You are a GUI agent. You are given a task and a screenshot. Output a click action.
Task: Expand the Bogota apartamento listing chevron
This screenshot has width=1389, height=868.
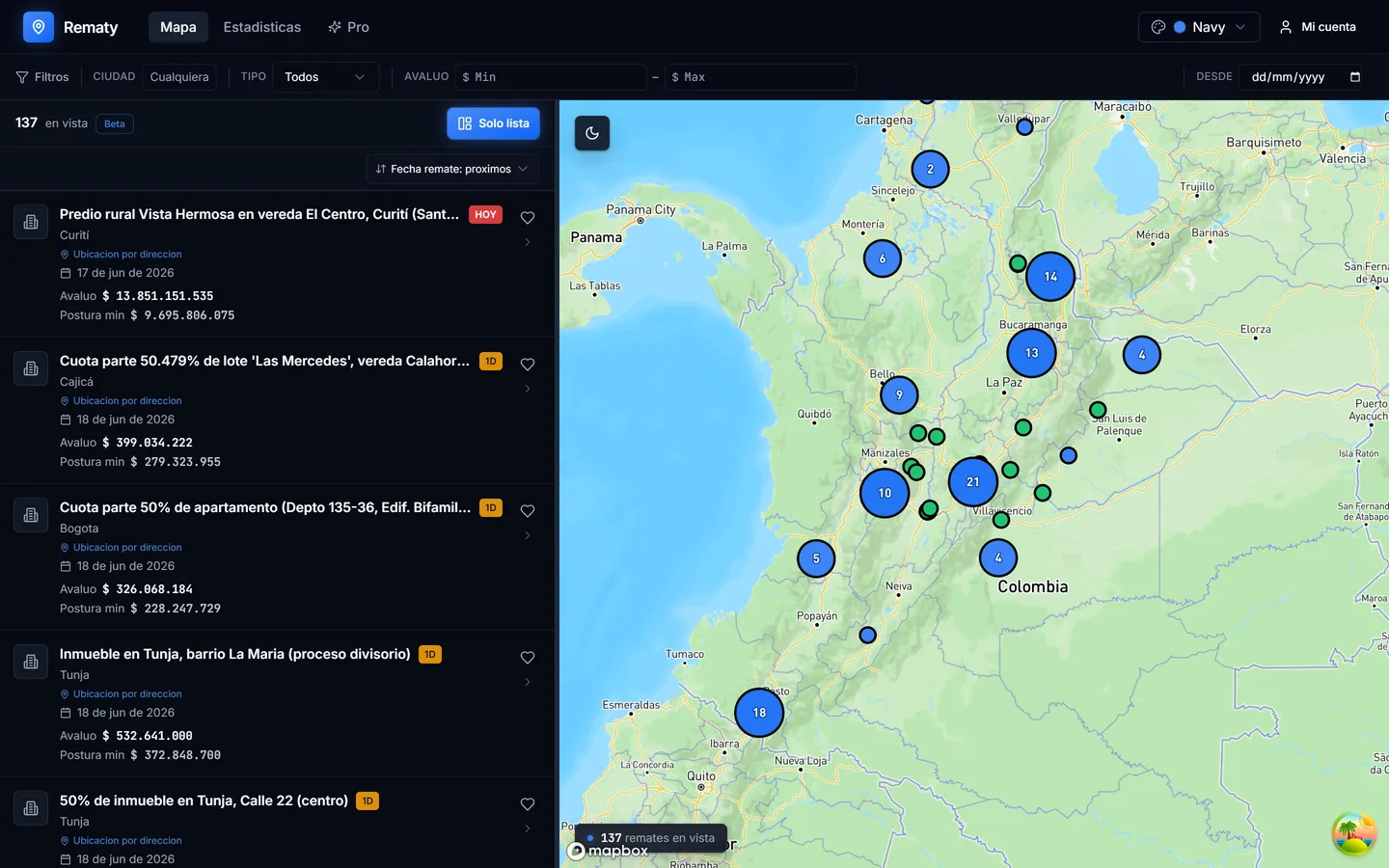click(x=528, y=535)
